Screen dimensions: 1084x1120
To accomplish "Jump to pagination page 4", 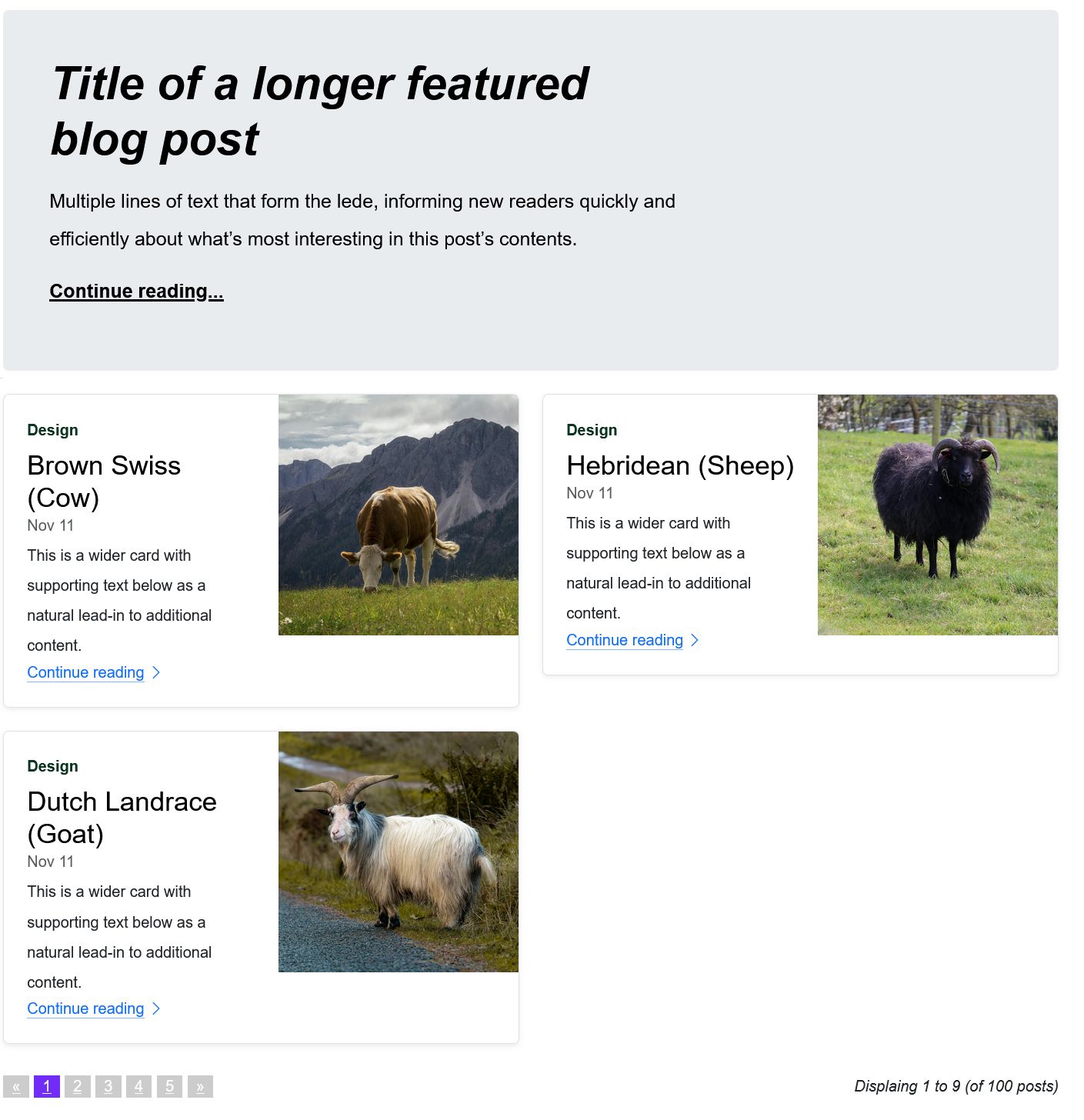I will pos(138,1087).
